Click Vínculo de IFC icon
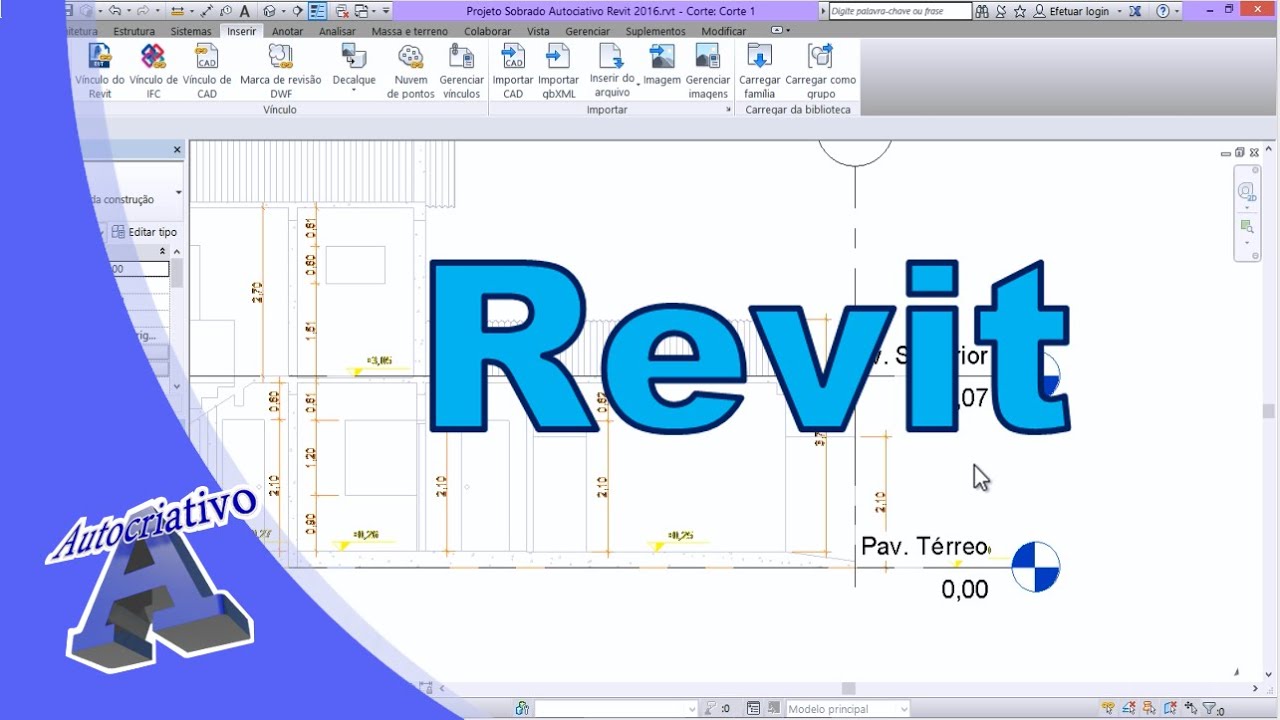Image resolution: width=1280 pixels, height=720 pixels. tap(153, 56)
